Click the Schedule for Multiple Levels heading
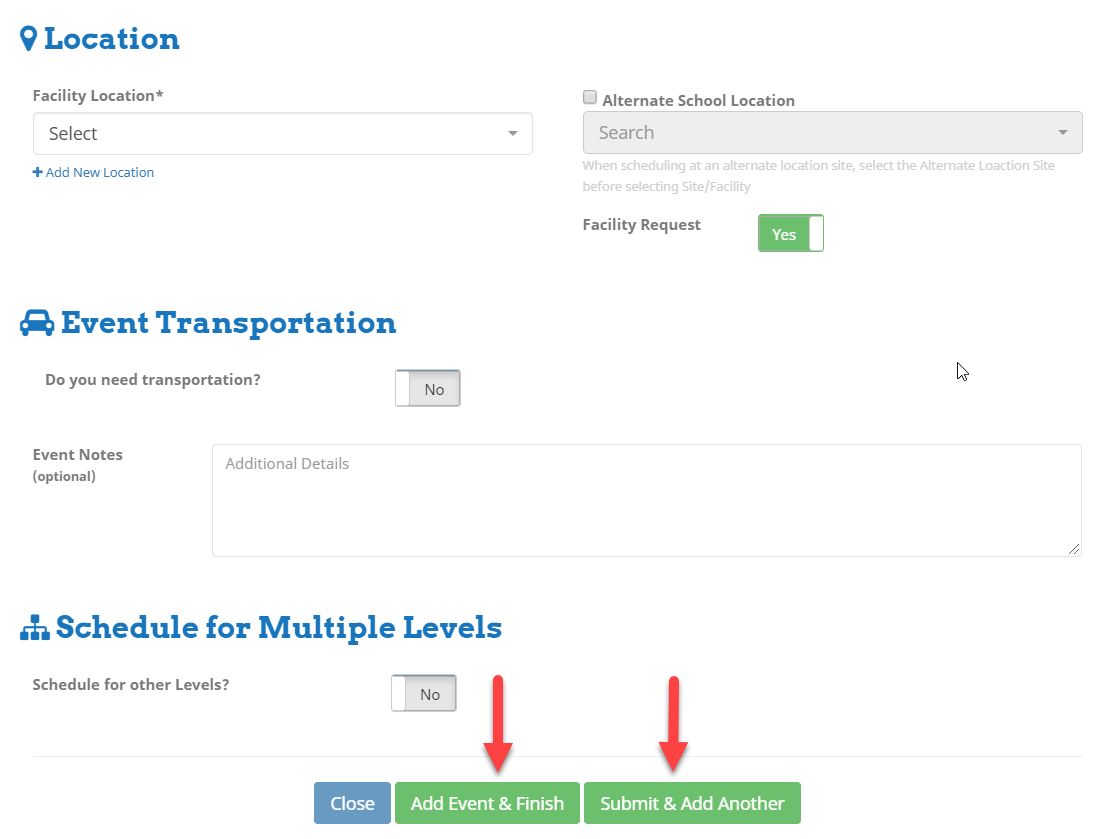This screenshot has height=839, width=1110. click(278, 628)
